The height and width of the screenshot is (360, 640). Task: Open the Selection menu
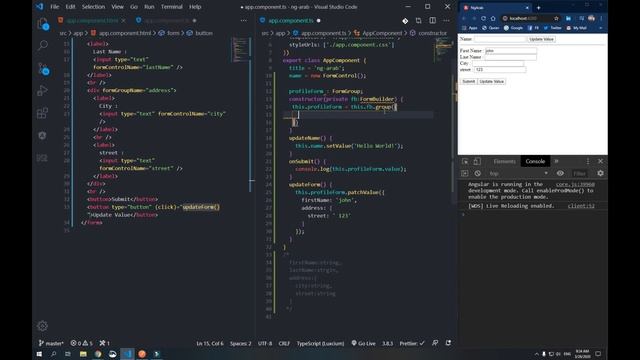pos(93,7)
